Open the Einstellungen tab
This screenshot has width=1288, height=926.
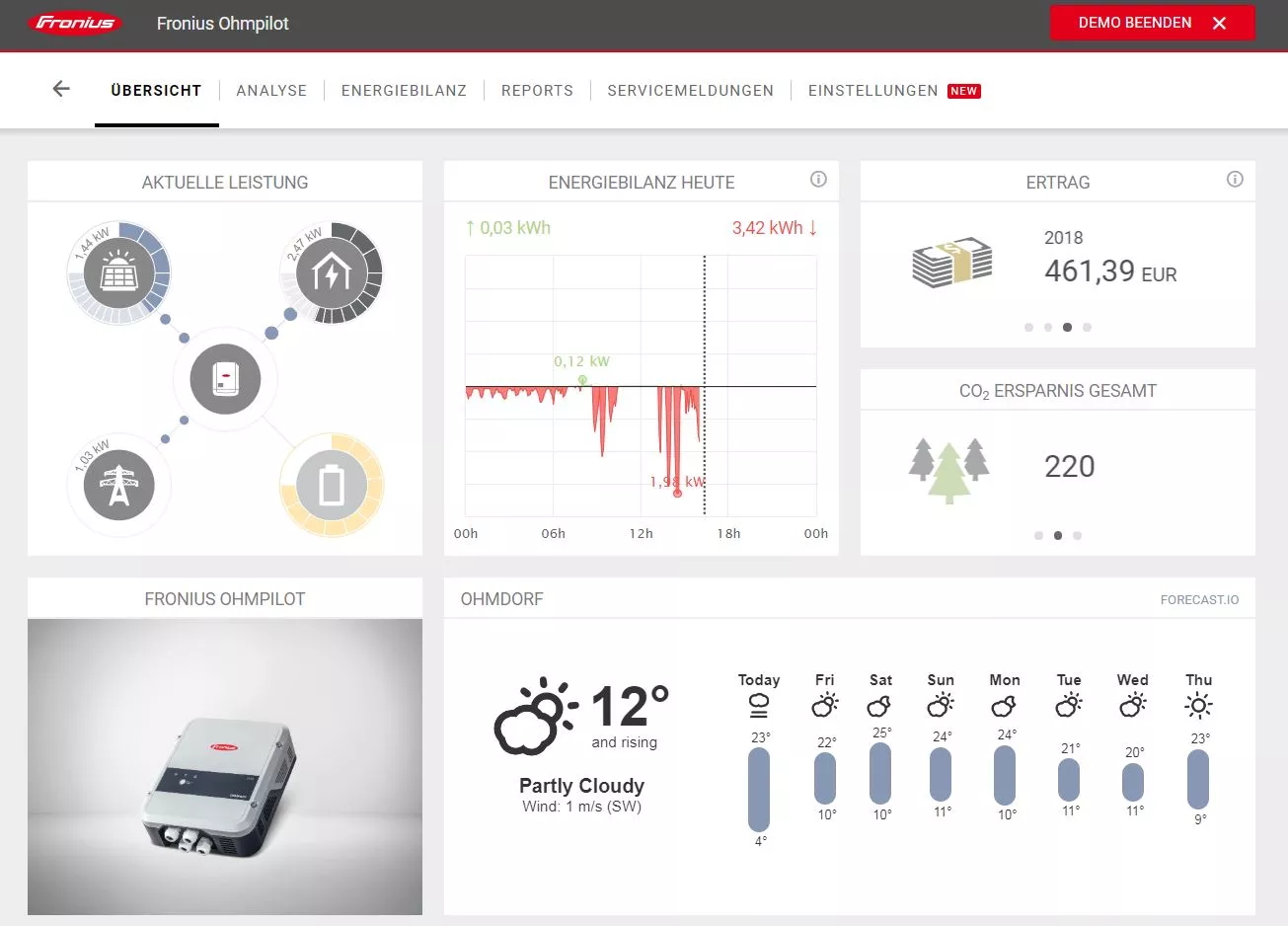point(873,91)
